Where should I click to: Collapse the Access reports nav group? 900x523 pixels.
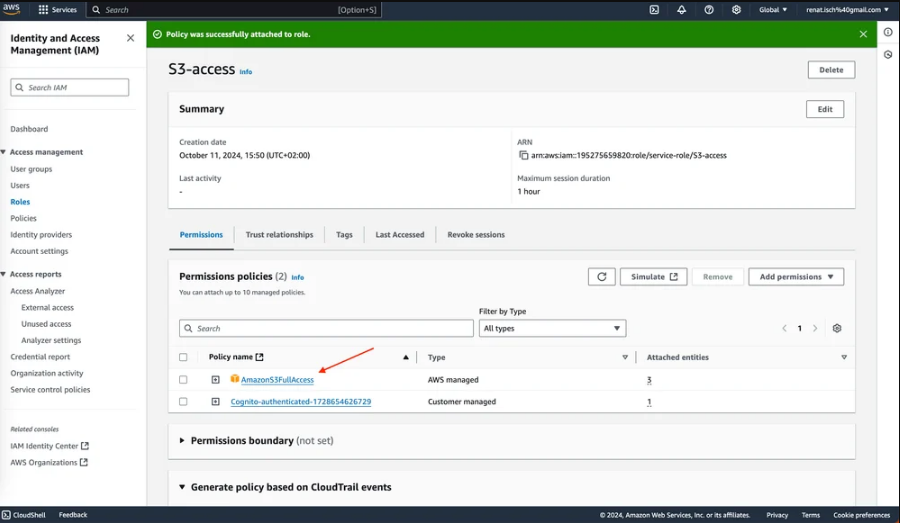(x=3, y=274)
